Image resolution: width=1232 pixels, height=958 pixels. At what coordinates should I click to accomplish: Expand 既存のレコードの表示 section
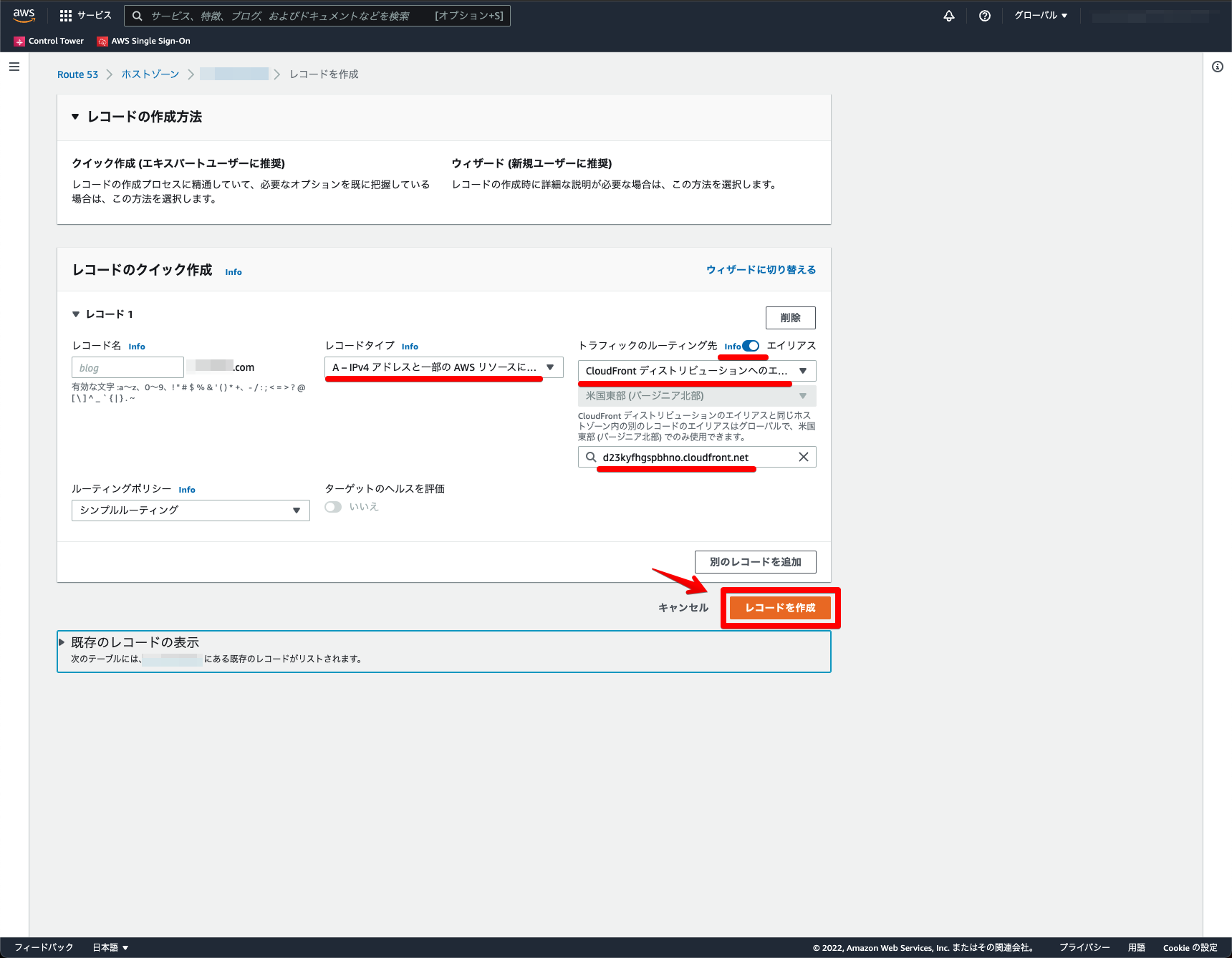(x=62, y=642)
